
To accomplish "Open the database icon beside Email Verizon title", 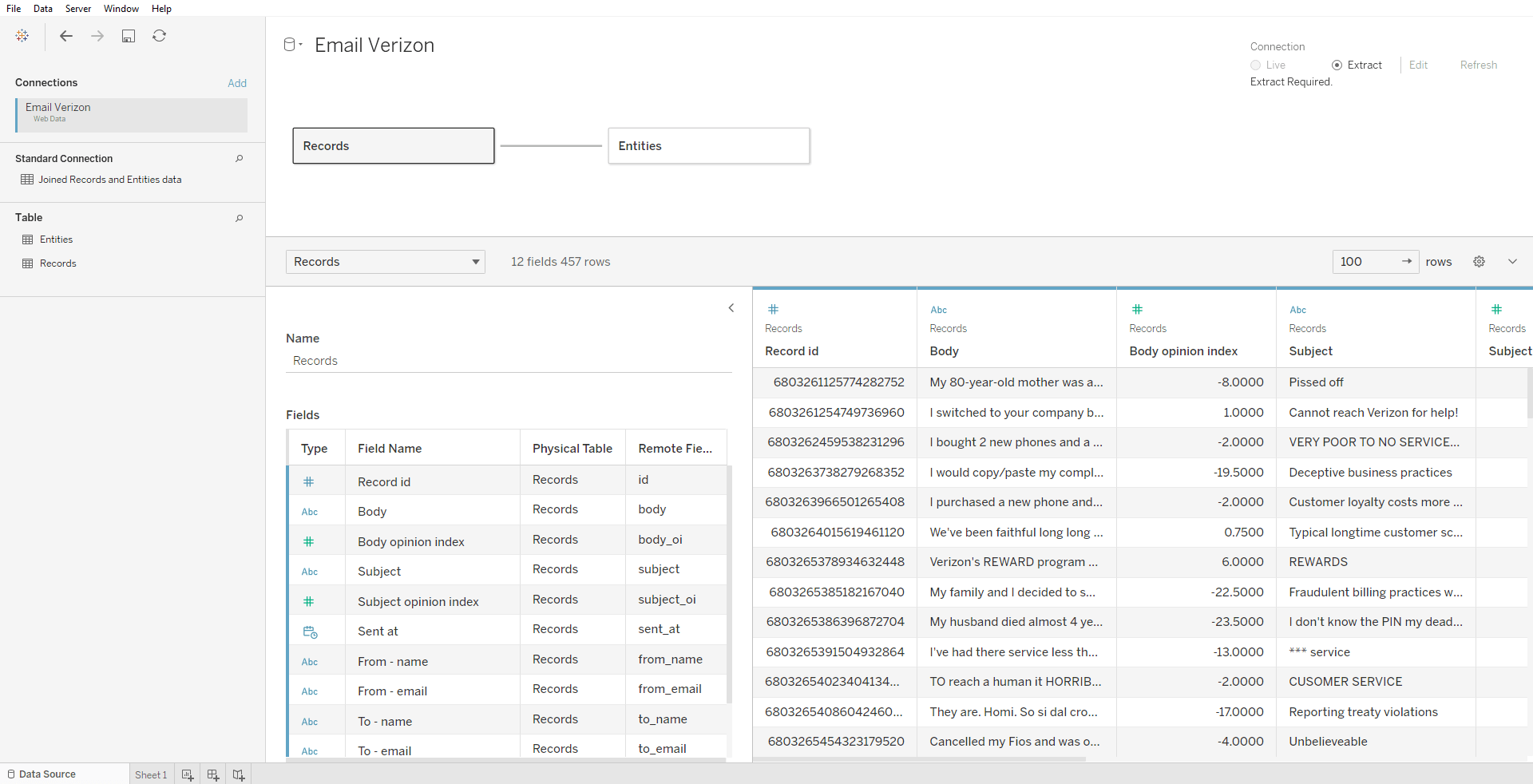I will click(293, 45).
